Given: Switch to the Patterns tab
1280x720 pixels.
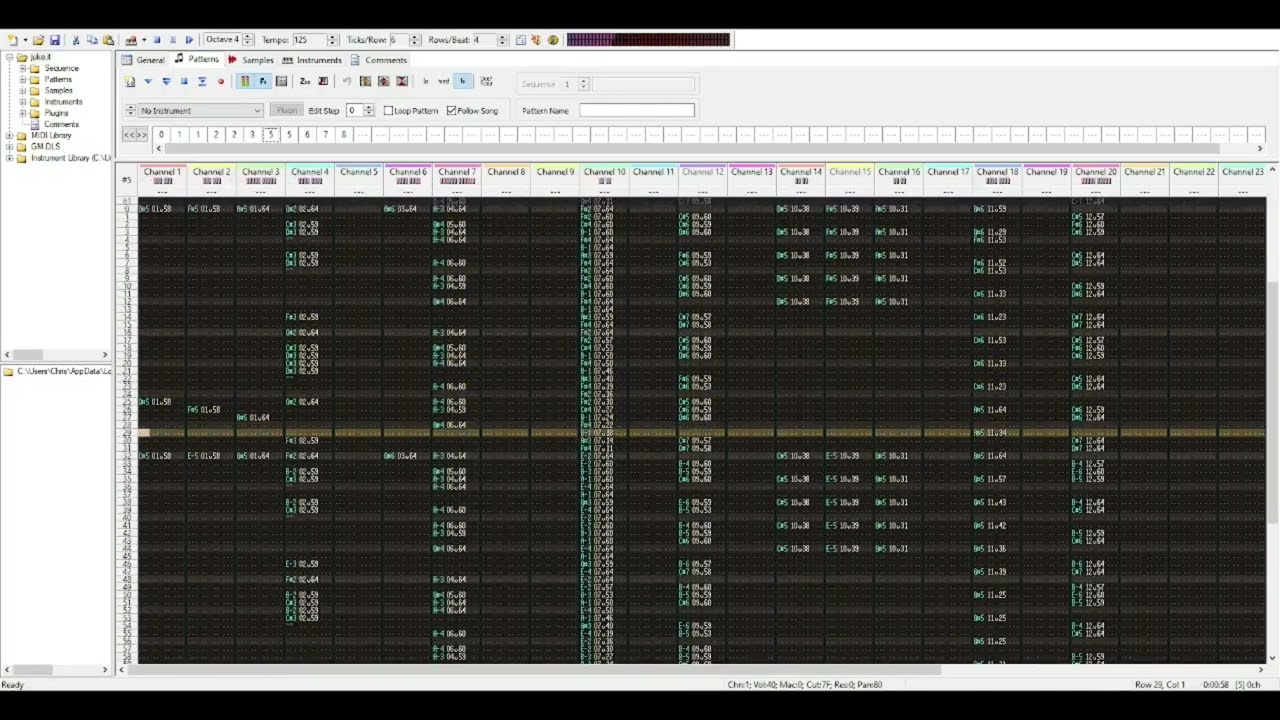Looking at the screenshot, I should 196,60.
